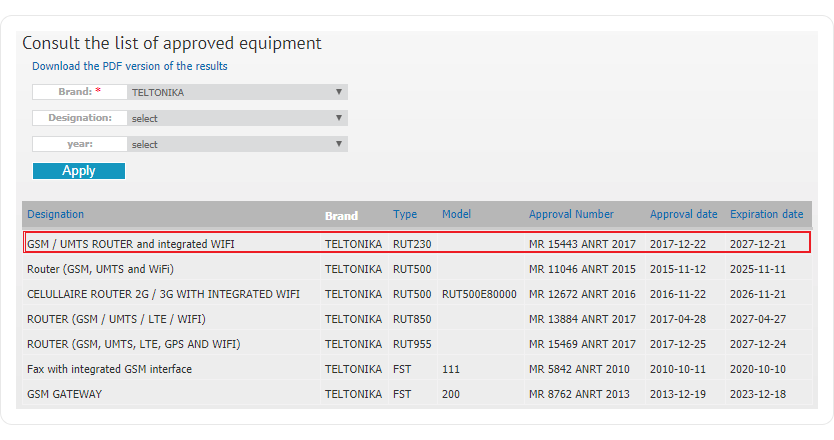This screenshot has width=834, height=440.
Task: Open the year select dropdown
Action: [237, 144]
